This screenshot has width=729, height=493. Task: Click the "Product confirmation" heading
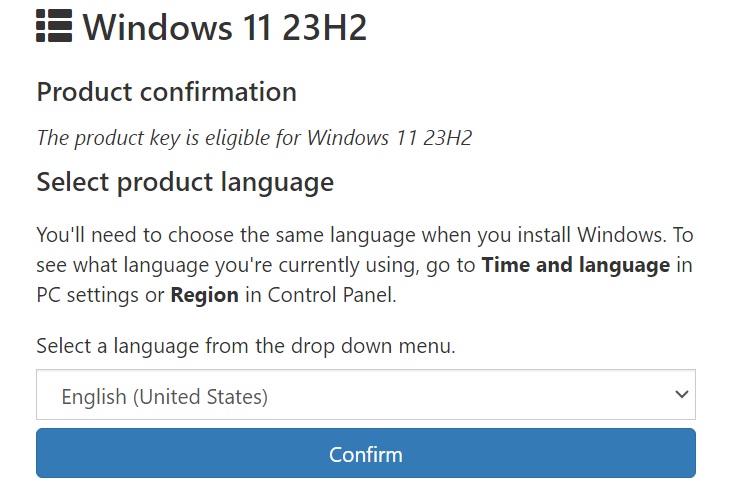tap(166, 92)
